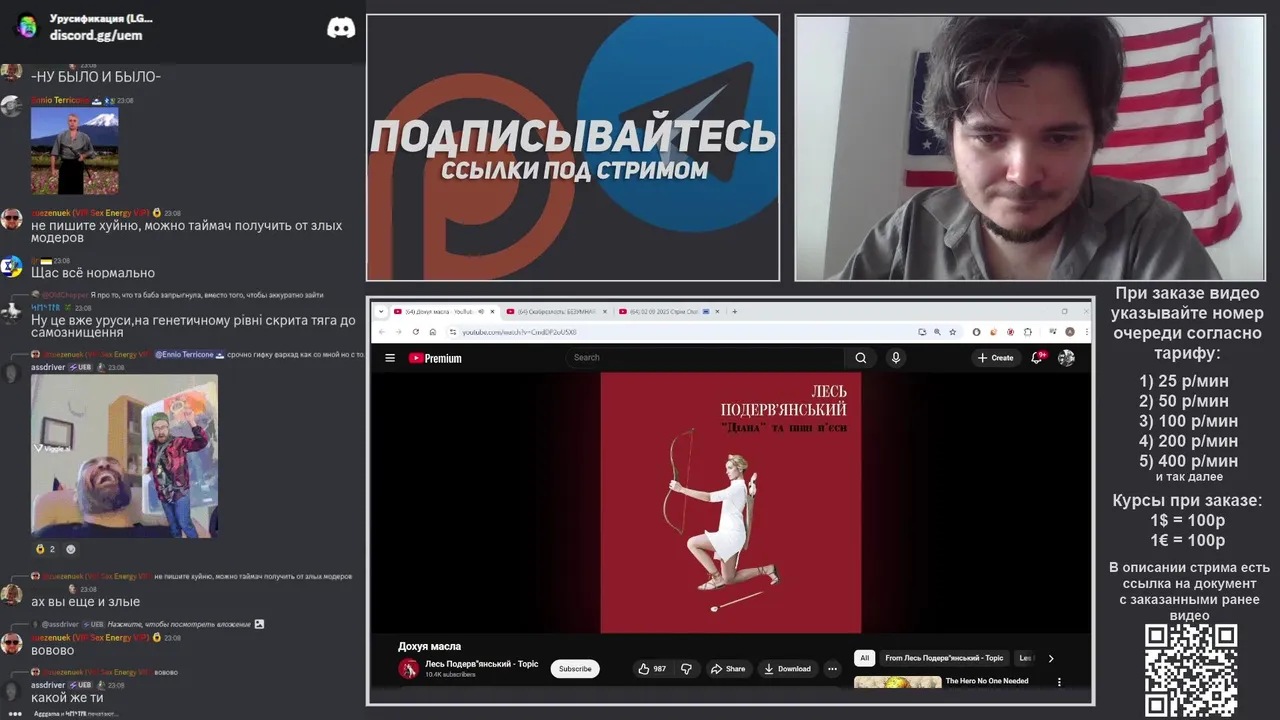Click the -НУ БЫЛО И БЫЛО- message
The image size is (1280, 720).
pos(96,77)
